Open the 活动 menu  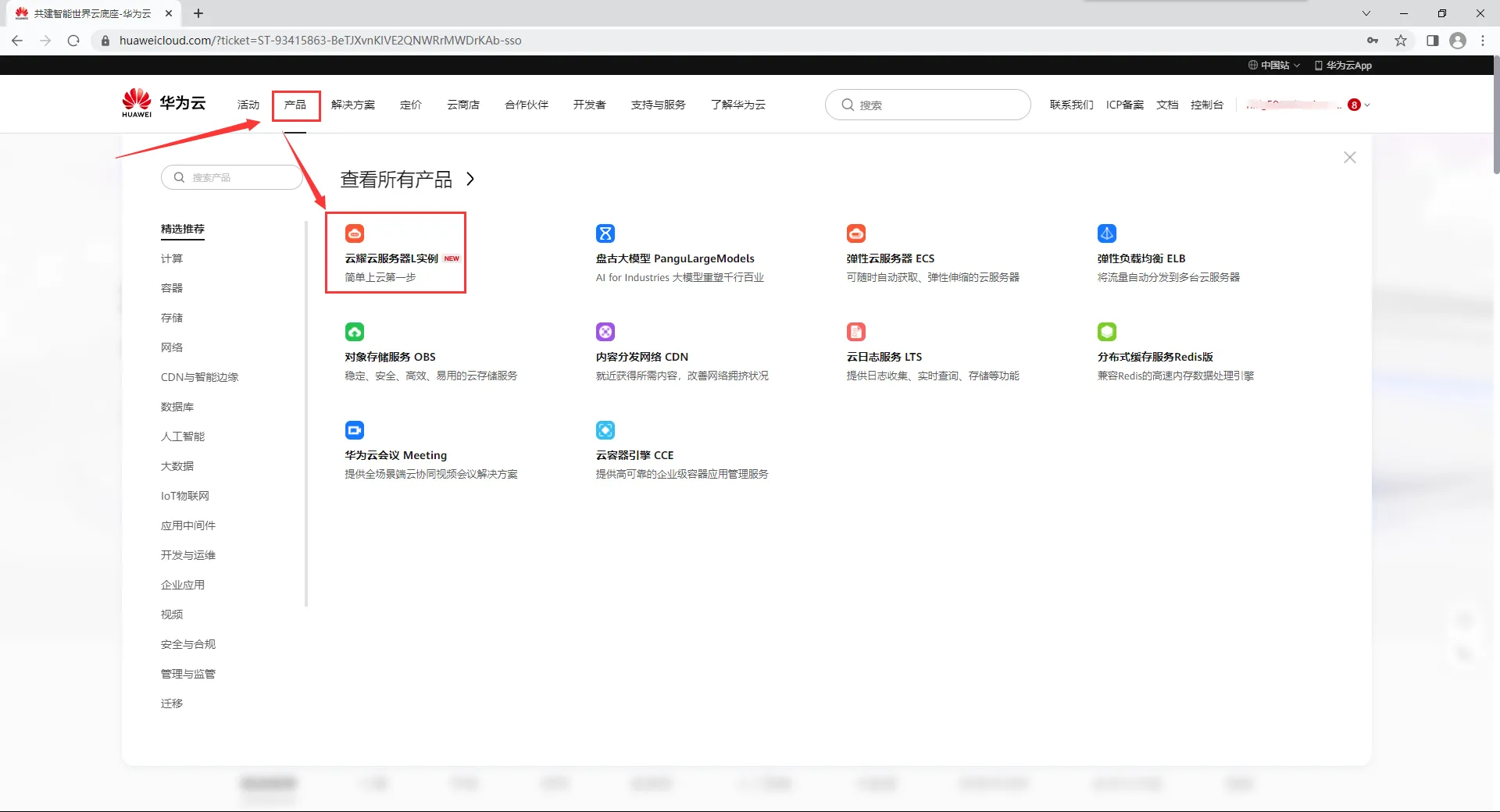pos(248,105)
